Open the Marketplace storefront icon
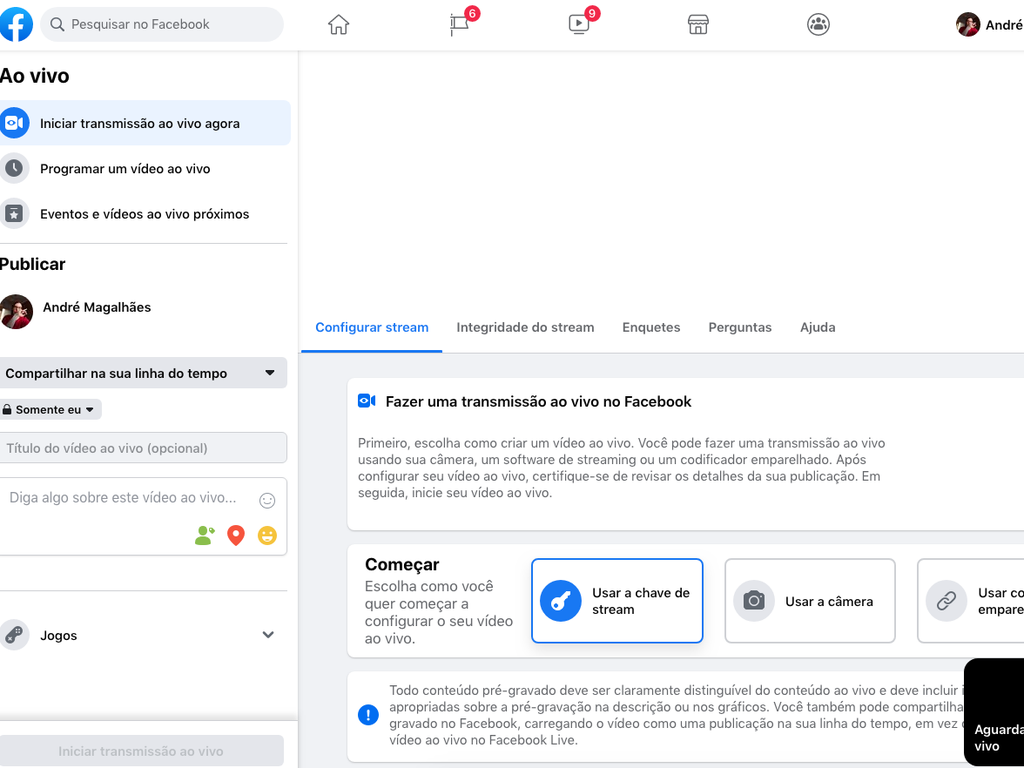1024x768 pixels. [698, 25]
